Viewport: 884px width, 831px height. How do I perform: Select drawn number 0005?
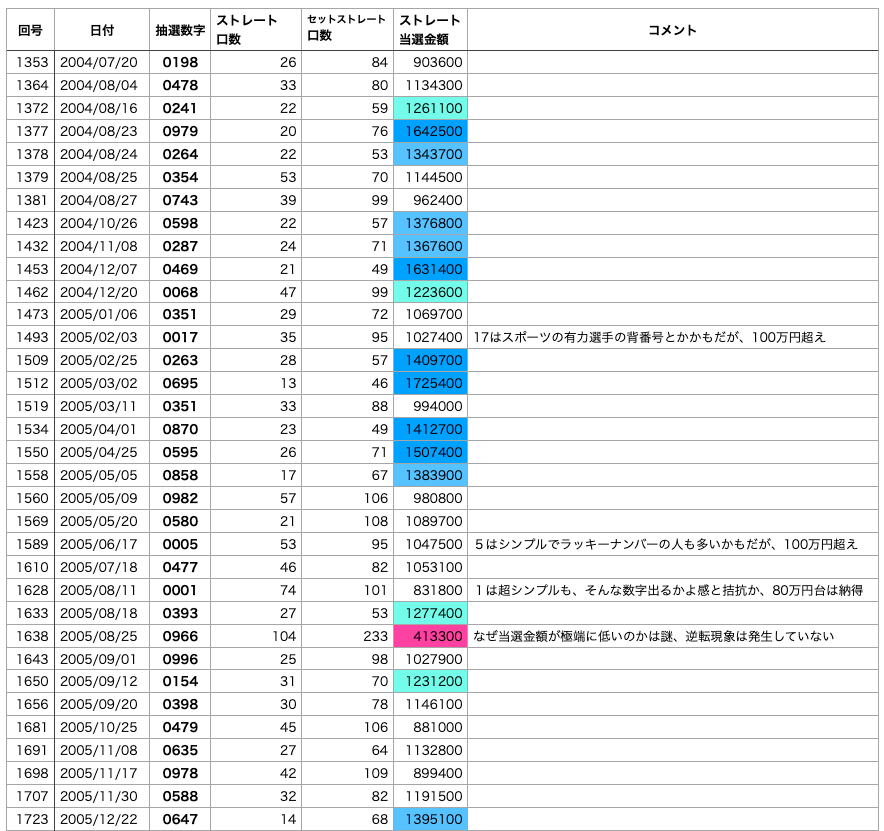[x=180, y=545]
